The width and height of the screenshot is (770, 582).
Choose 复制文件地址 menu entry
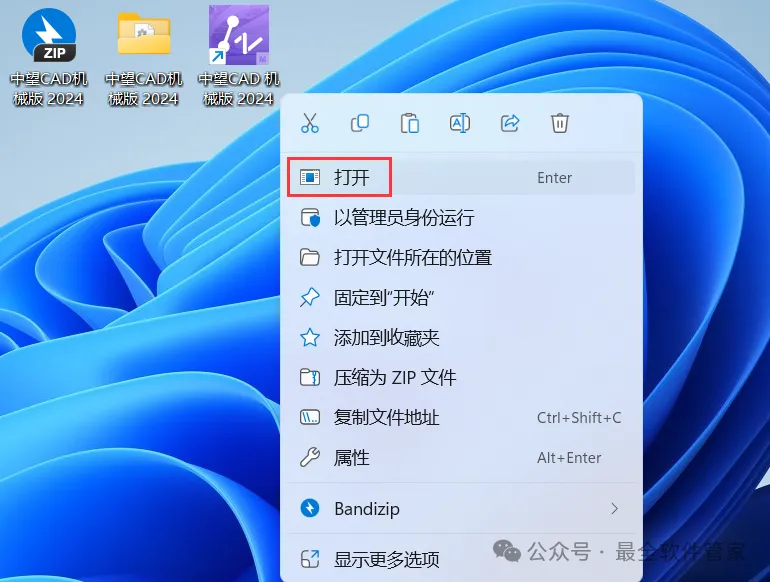click(x=460, y=417)
